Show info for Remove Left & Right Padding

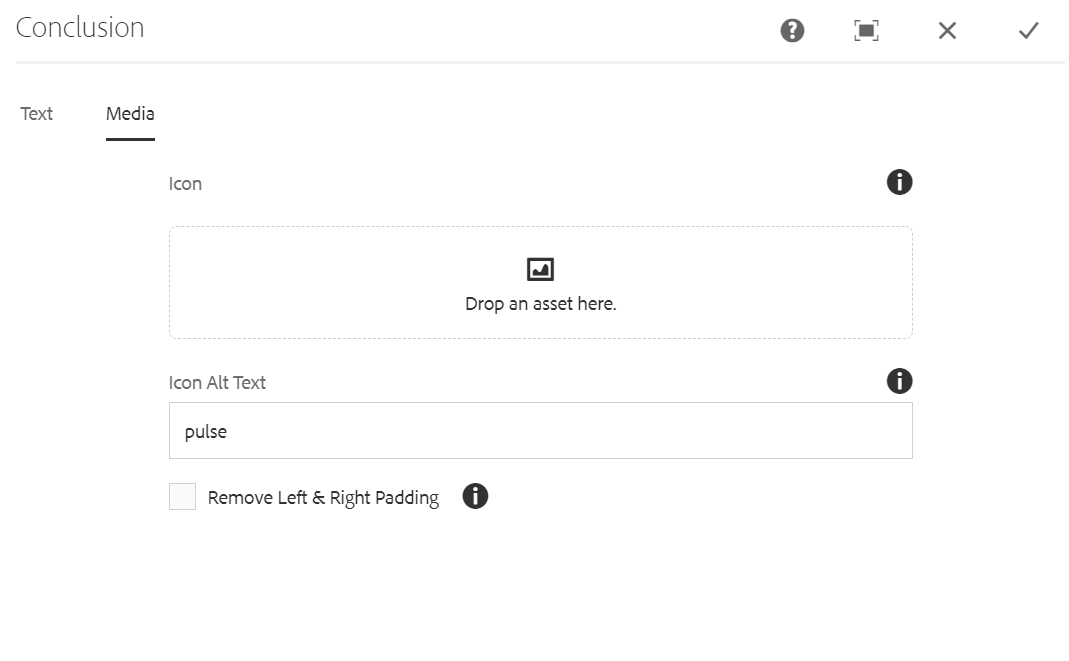[x=475, y=496]
